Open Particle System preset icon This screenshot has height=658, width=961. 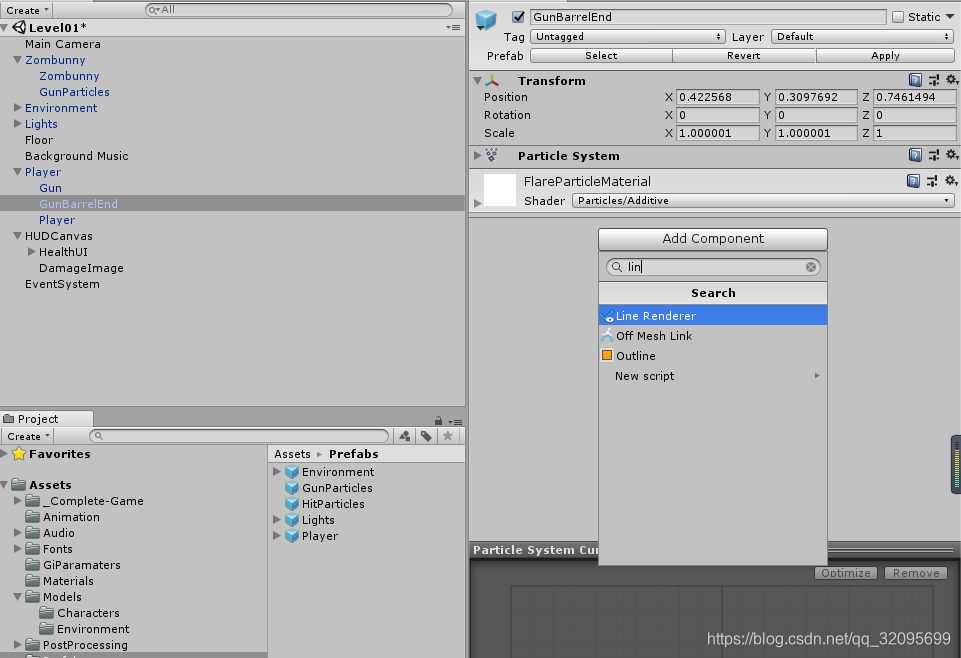[x=933, y=156]
